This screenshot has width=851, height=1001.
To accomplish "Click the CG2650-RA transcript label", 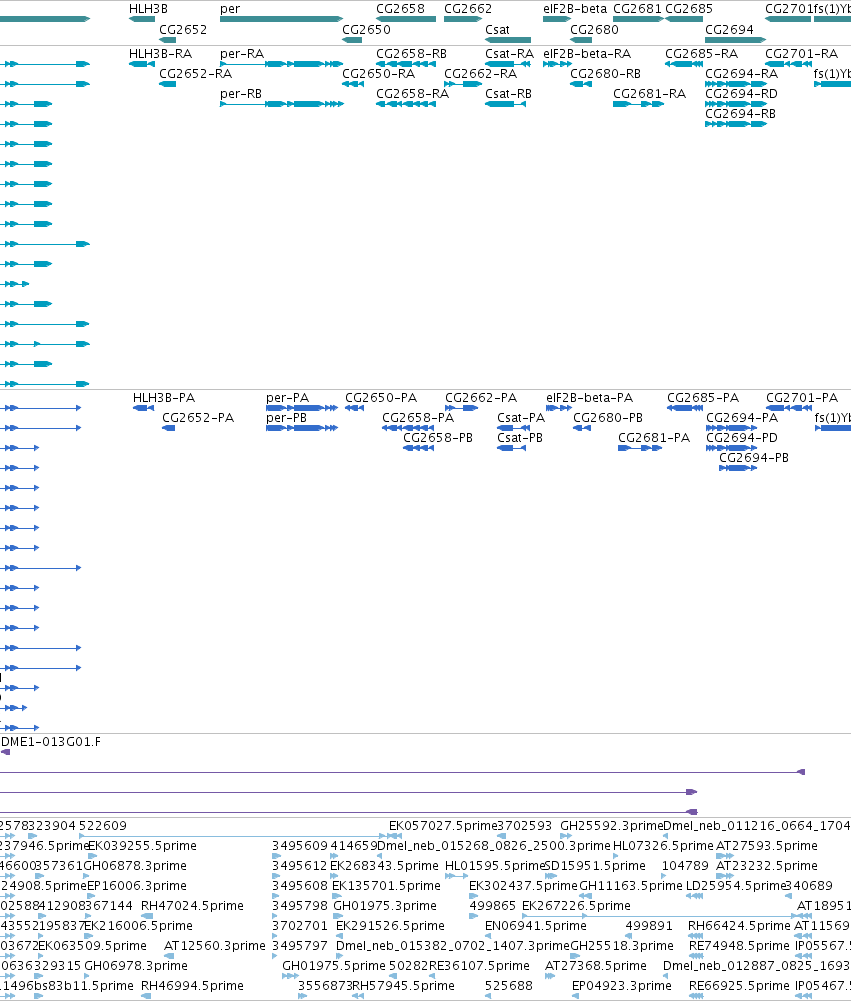I will [x=379, y=73].
